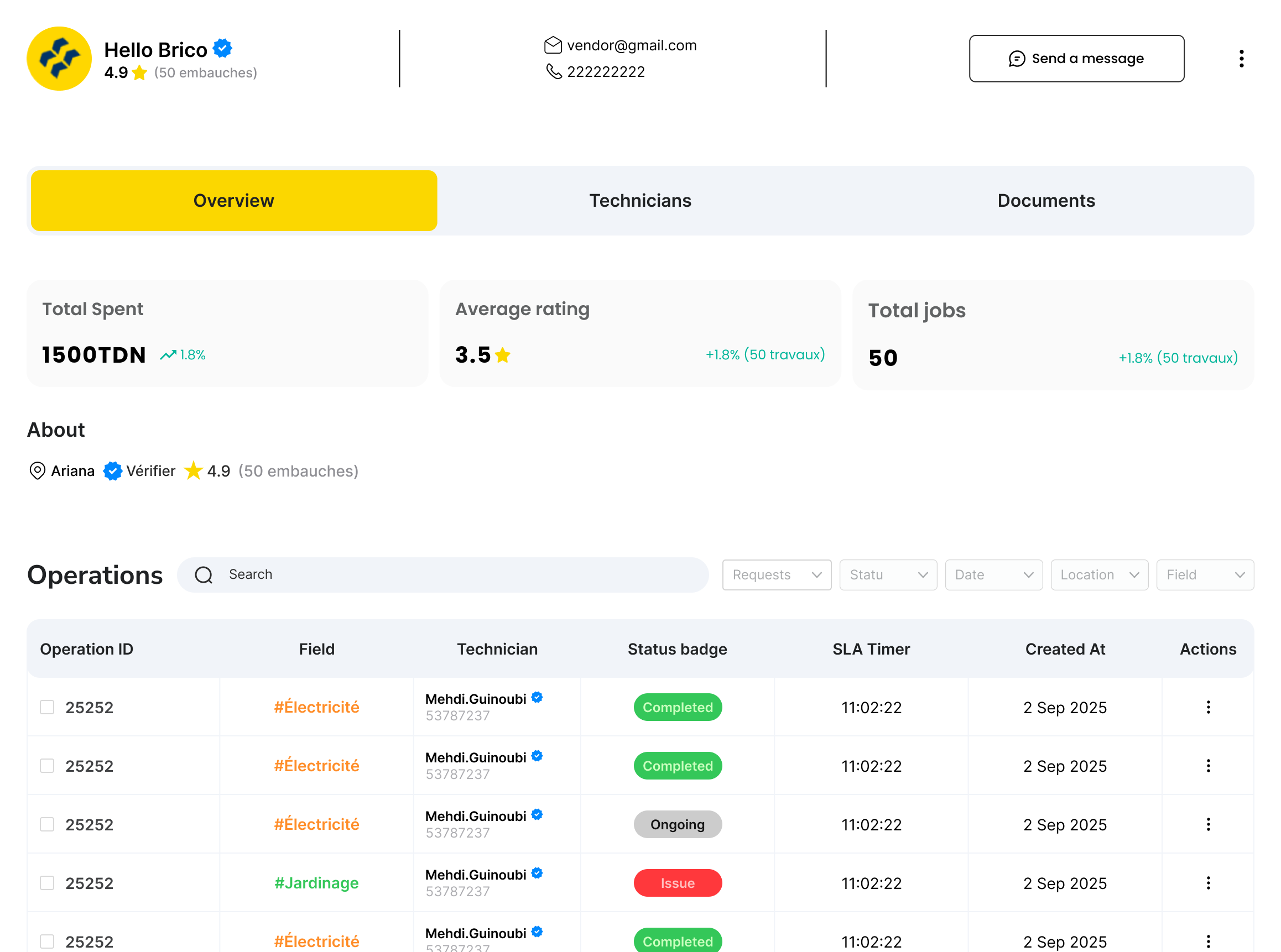Screen dimensions: 1281x952
Task: Switch to the Technicians tab
Action: tap(640, 201)
